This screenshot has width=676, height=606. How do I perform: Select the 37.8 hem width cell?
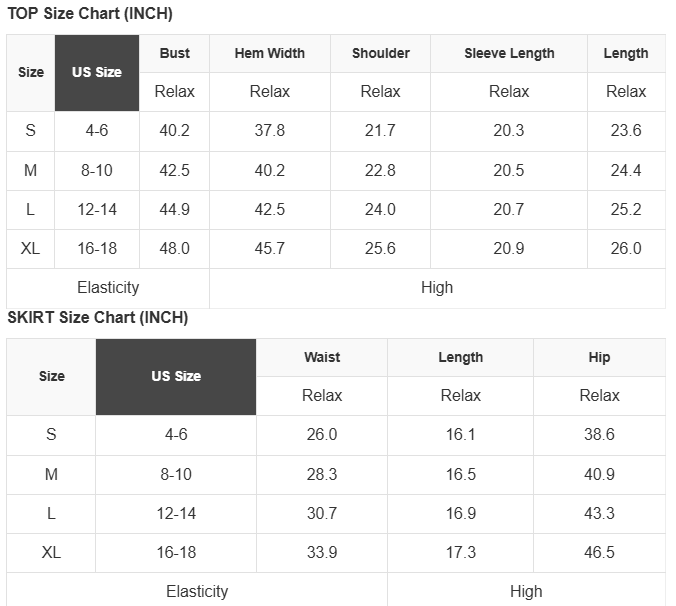[270, 130]
